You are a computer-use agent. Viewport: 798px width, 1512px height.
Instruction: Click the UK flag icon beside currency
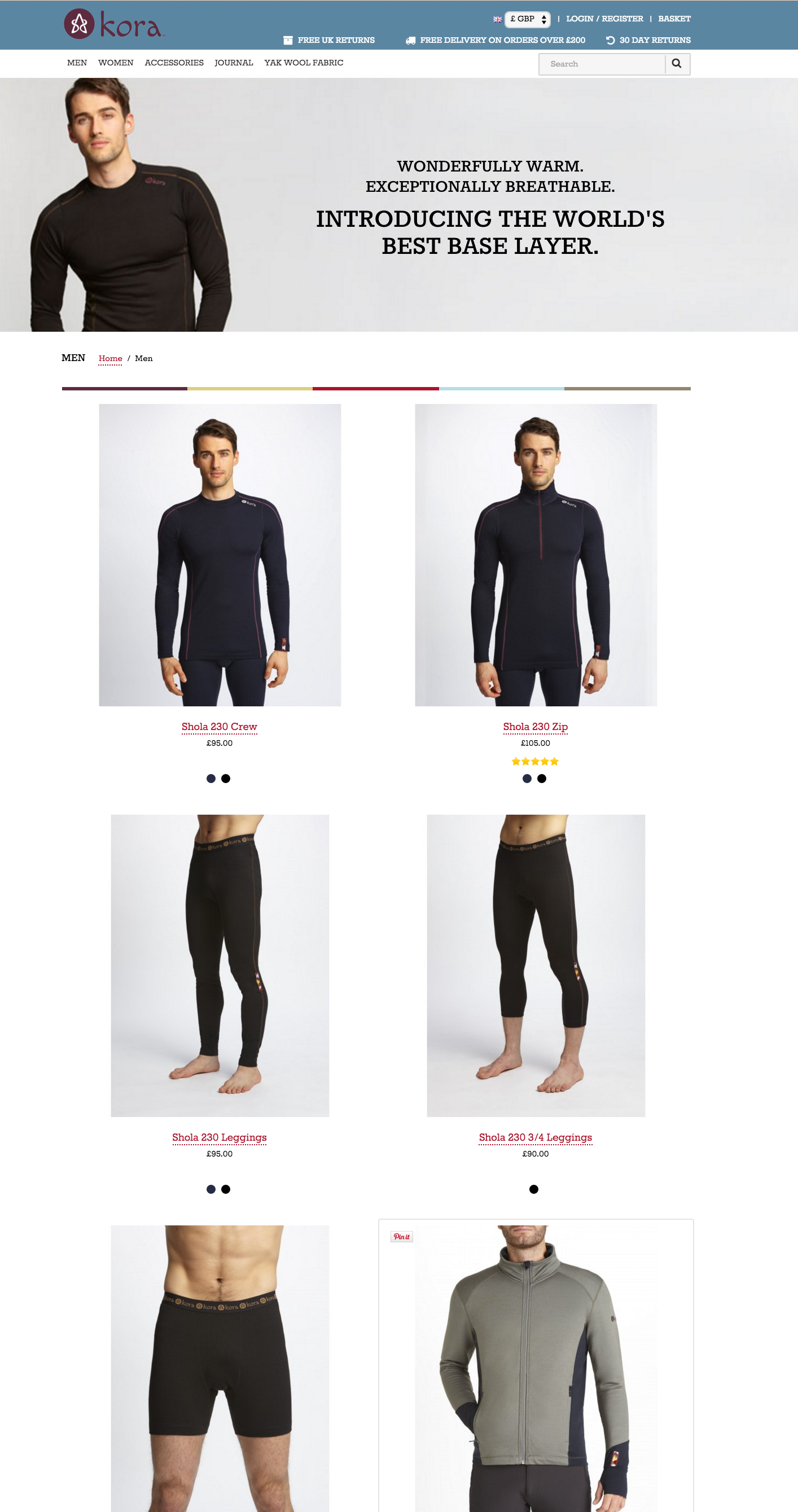497,19
